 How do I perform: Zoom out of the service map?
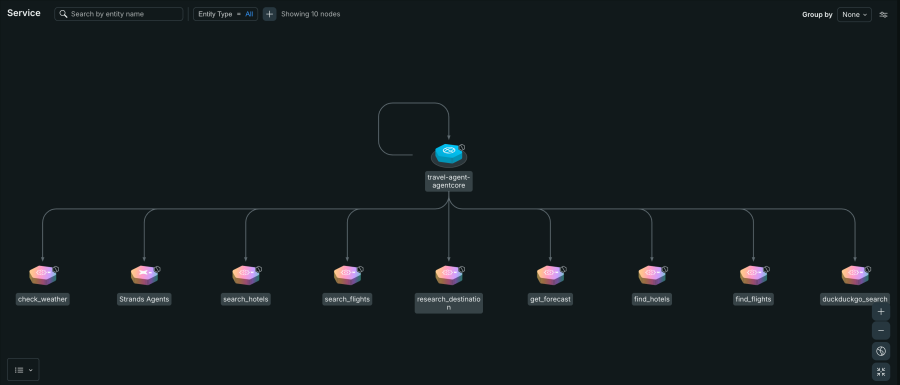(881, 330)
